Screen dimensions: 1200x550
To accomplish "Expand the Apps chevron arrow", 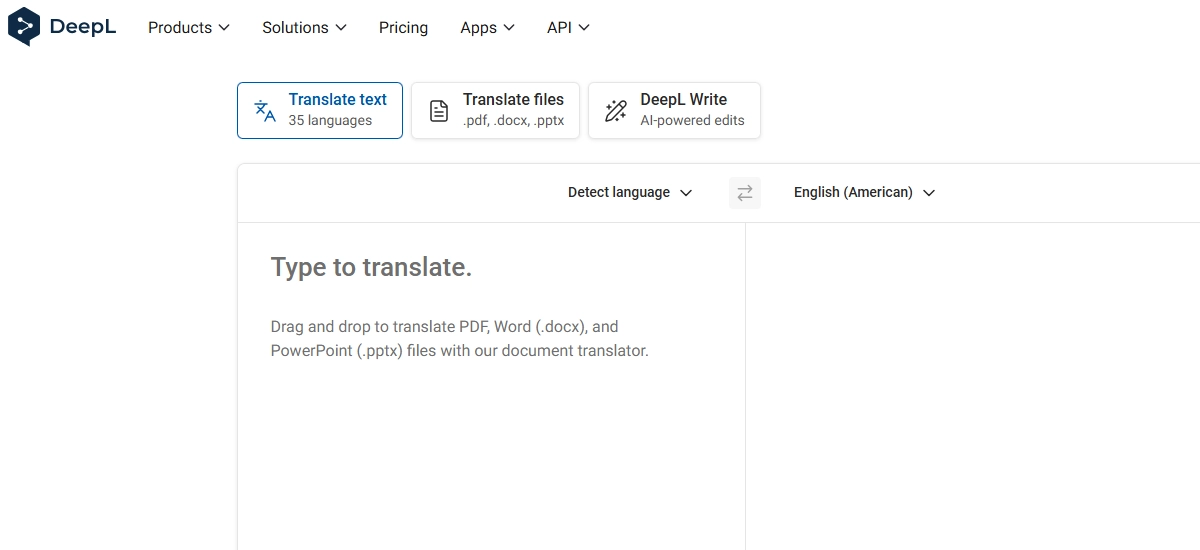I will [x=509, y=28].
